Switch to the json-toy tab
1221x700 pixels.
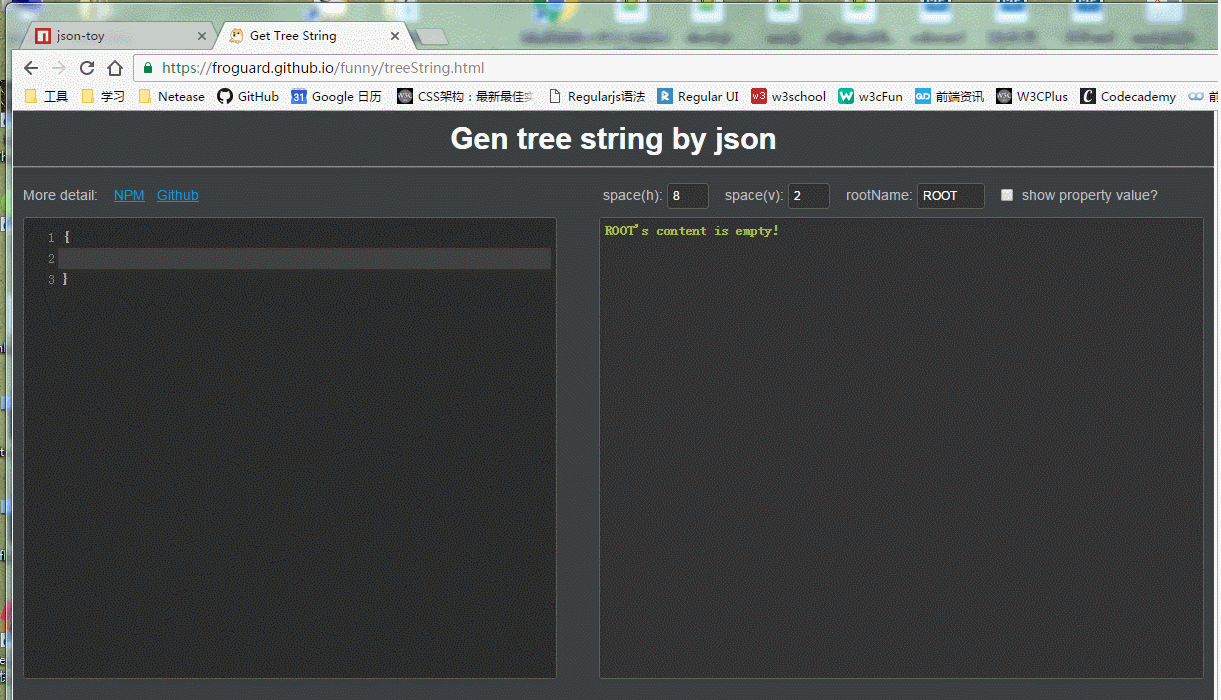click(x=110, y=34)
